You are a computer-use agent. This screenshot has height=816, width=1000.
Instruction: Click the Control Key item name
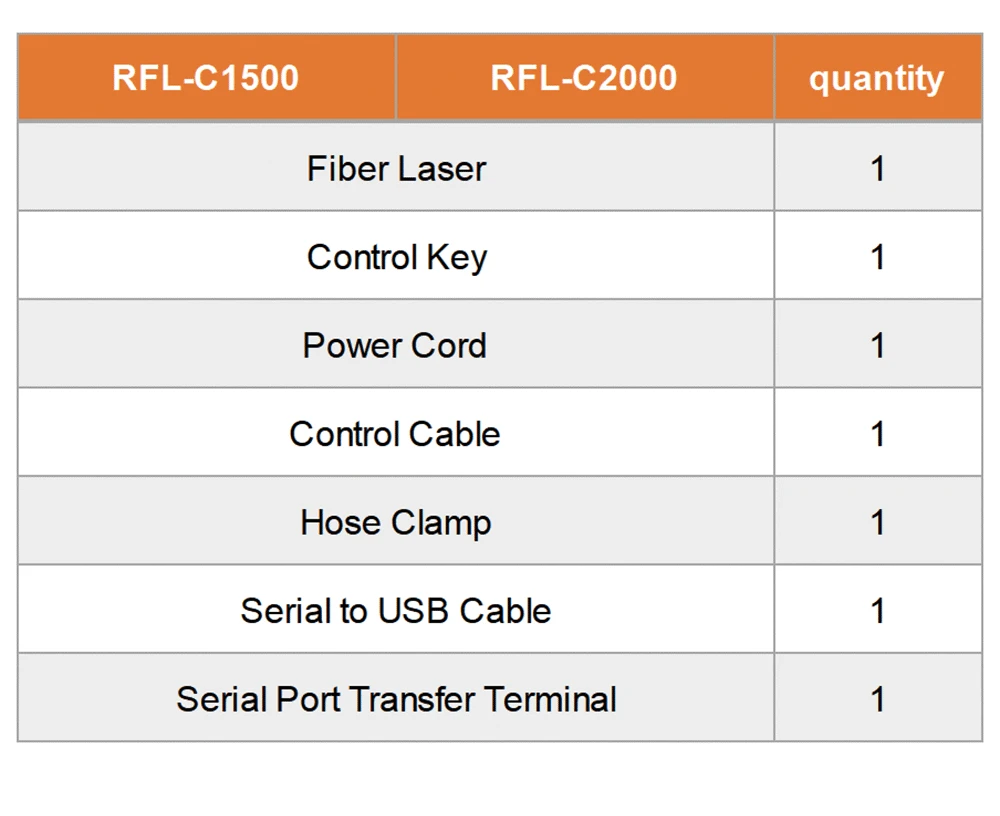click(x=396, y=257)
